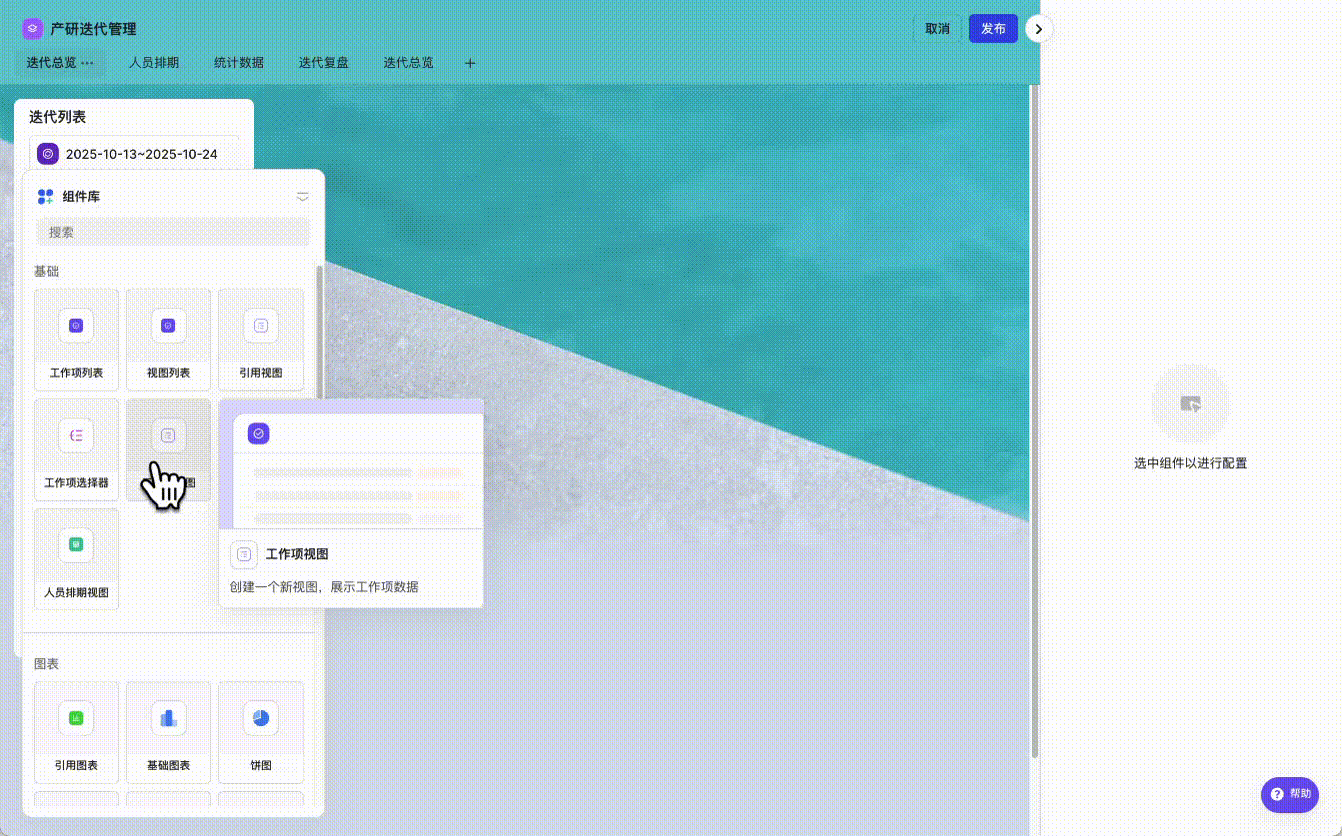Click the text 创建一个新视图，展示工作项数据
This screenshot has width=1342, height=836.
[x=324, y=587]
